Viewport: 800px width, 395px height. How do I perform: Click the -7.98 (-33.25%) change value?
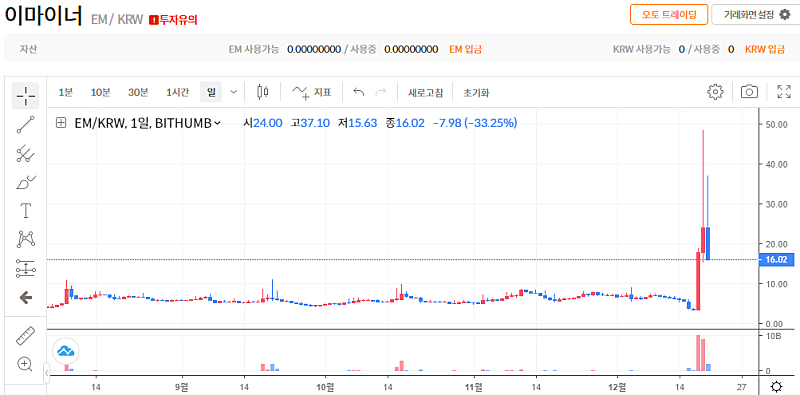474,123
